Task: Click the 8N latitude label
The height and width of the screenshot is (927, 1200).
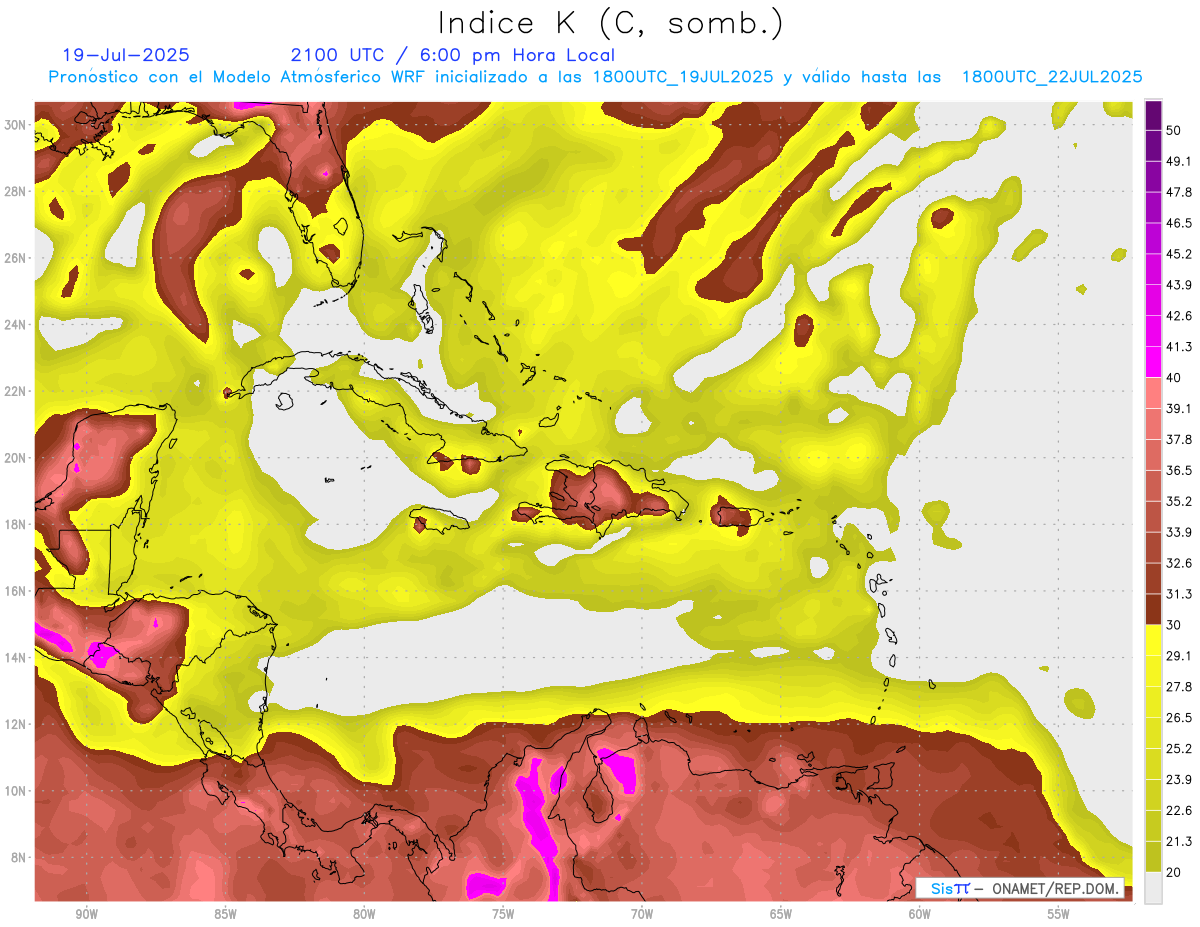Action: (x=20, y=858)
